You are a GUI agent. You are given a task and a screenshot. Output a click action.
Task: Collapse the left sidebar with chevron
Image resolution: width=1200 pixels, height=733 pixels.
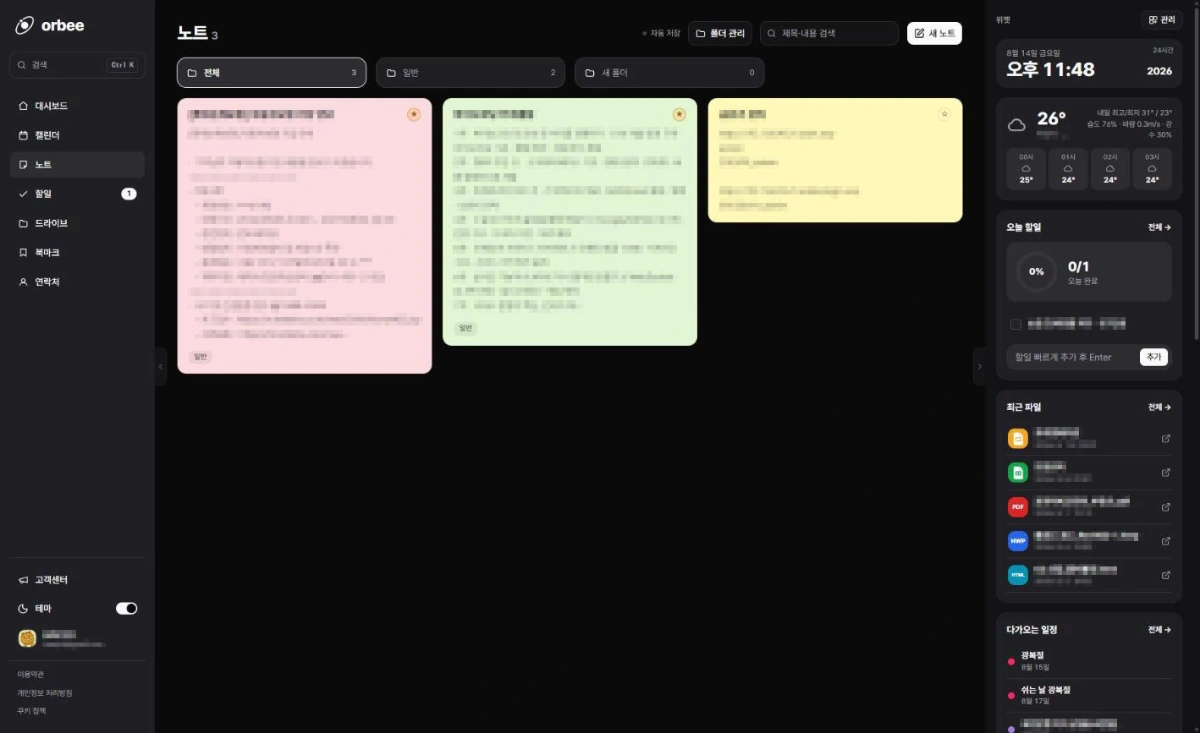coord(161,367)
